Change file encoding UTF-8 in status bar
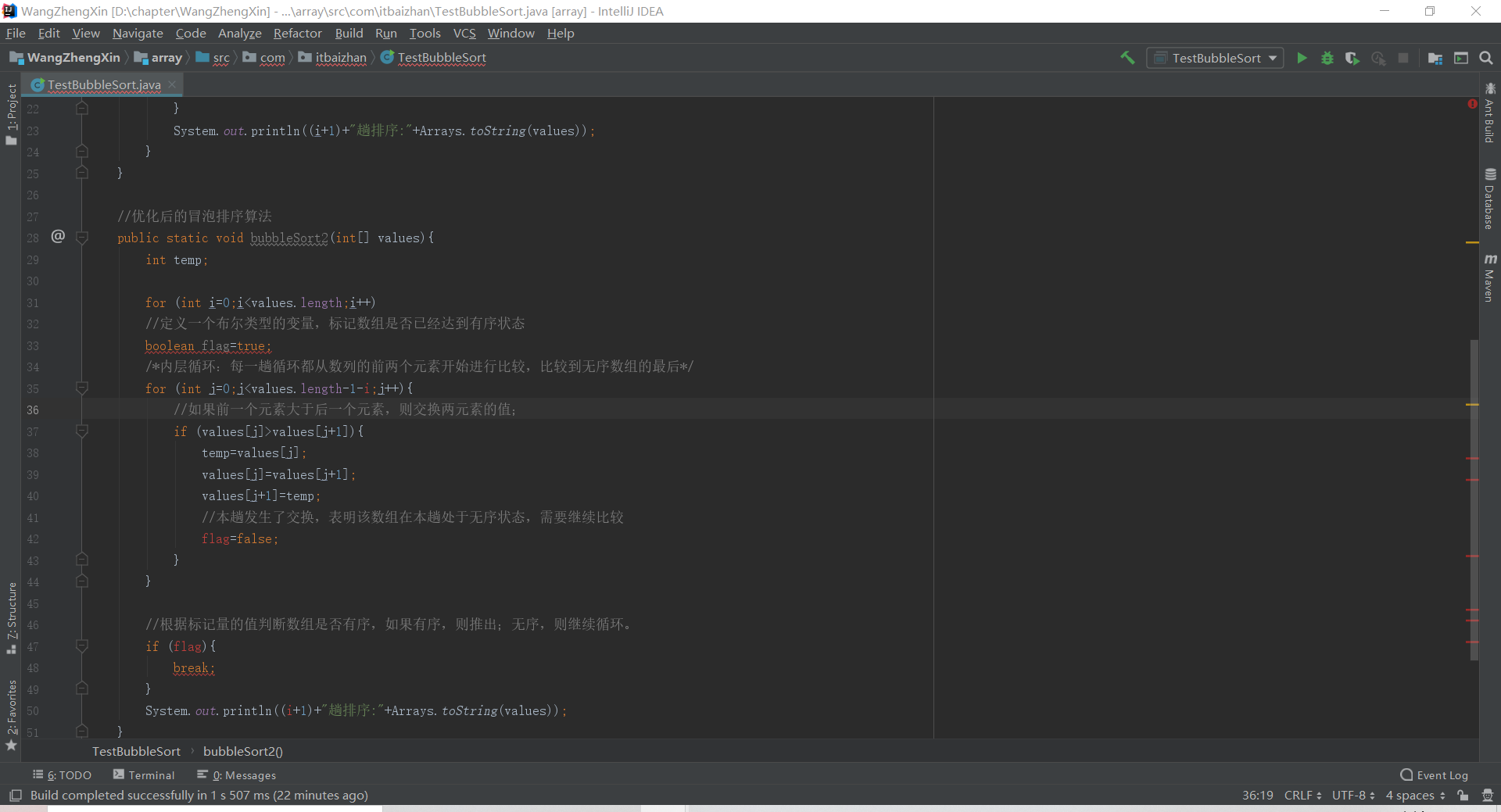1501x812 pixels. click(1353, 795)
